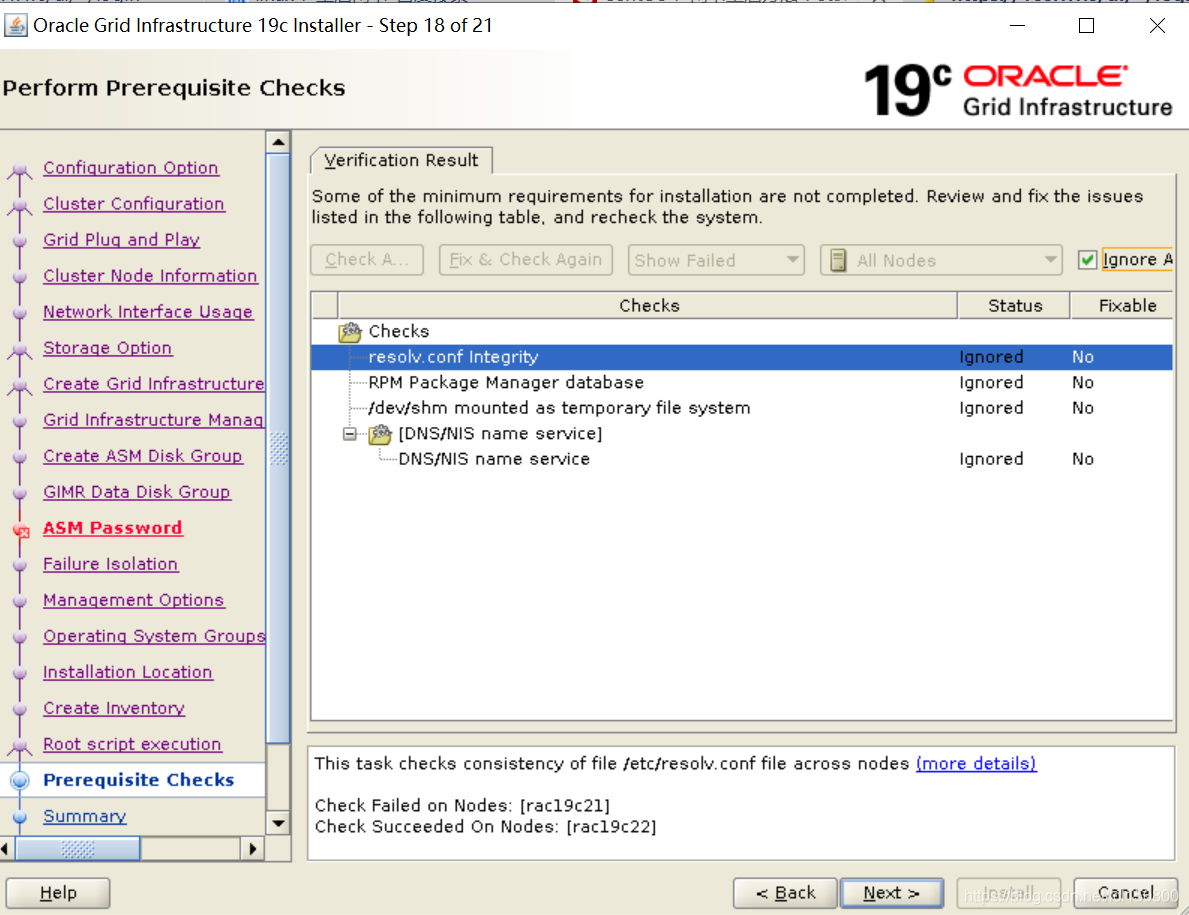Go to GIMR Data Disk Group step

(136, 492)
